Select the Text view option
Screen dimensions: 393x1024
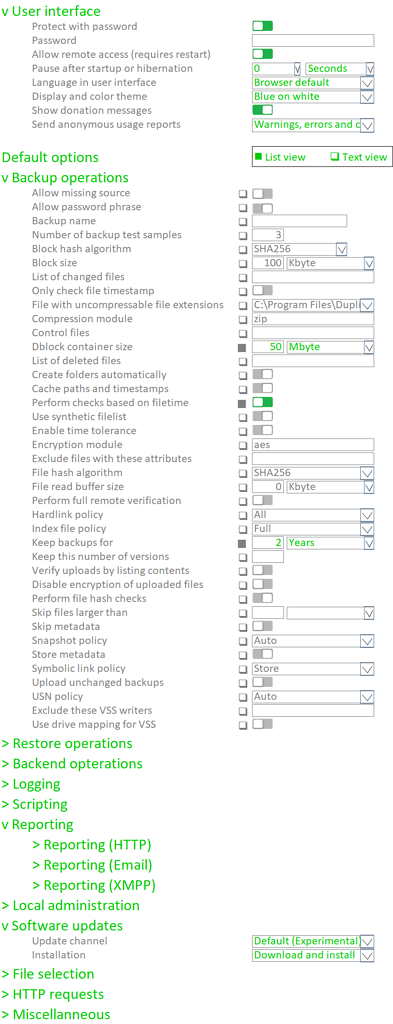click(358, 157)
